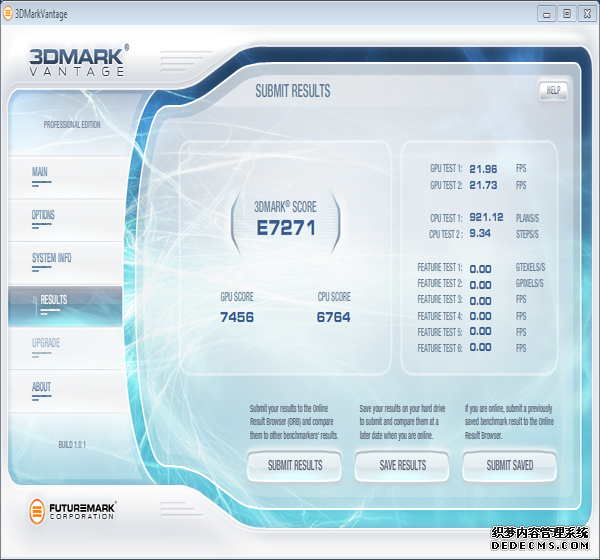Viewport: 600px width, 560px height.
Task: Select Feature Test 5 value 0.00
Action: (480, 331)
